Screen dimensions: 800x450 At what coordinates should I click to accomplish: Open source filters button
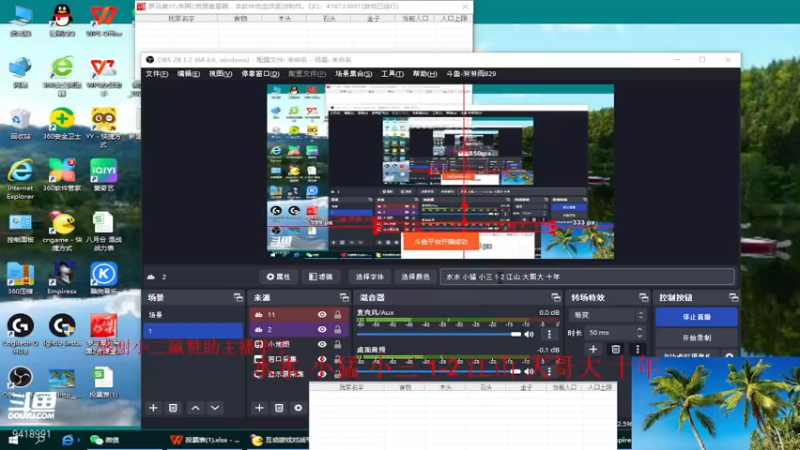coord(320,277)
